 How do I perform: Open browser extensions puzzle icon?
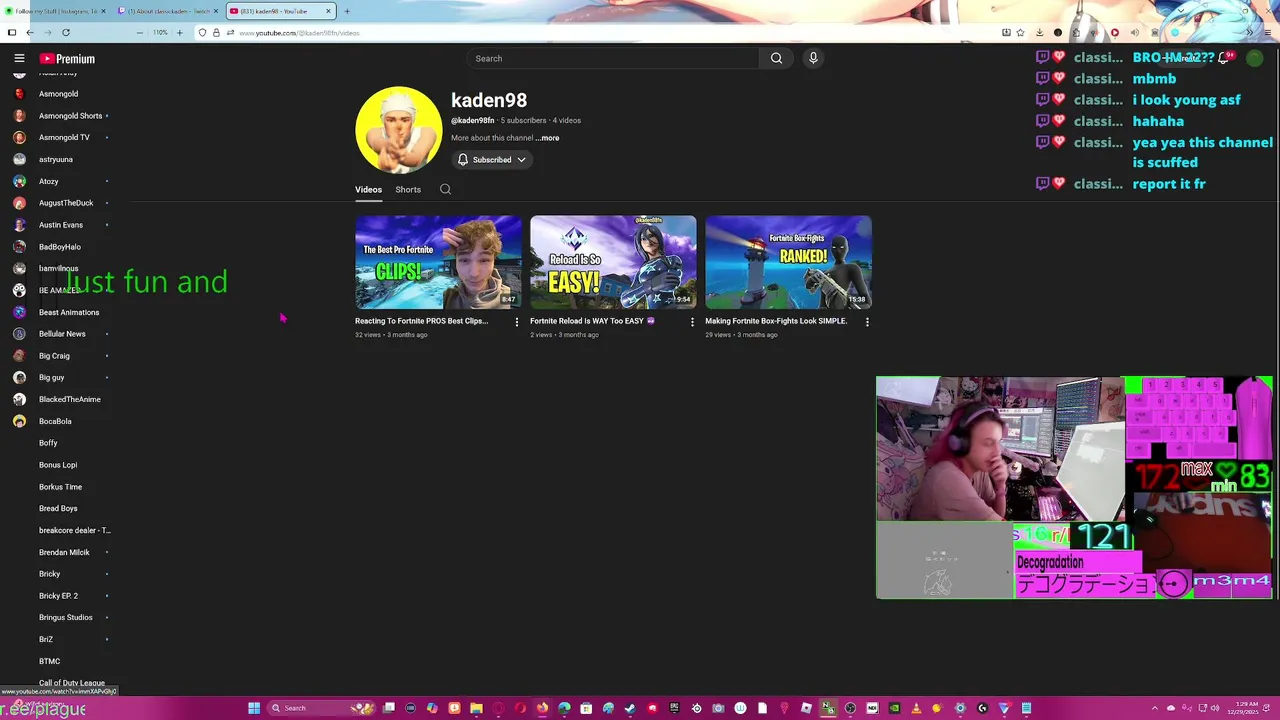(x=1076, y=32)
